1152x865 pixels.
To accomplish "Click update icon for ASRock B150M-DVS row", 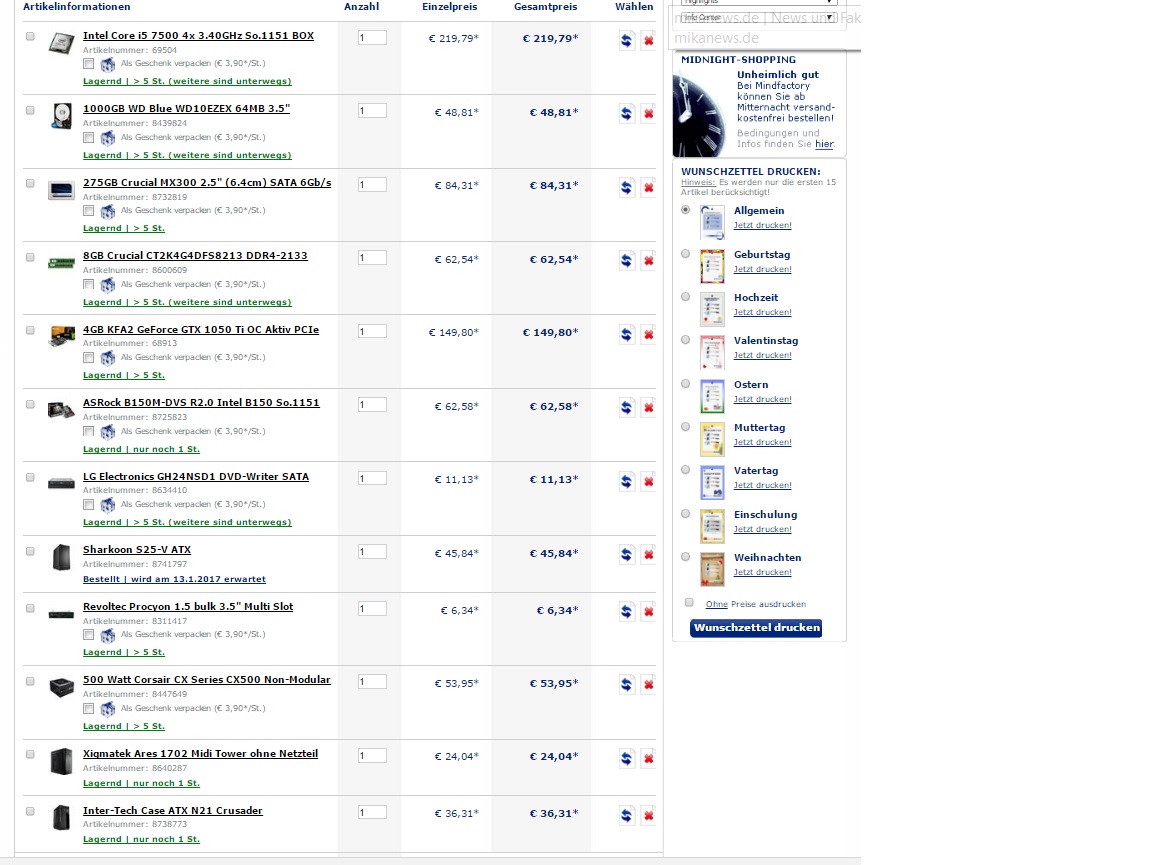I will point(626,407).
